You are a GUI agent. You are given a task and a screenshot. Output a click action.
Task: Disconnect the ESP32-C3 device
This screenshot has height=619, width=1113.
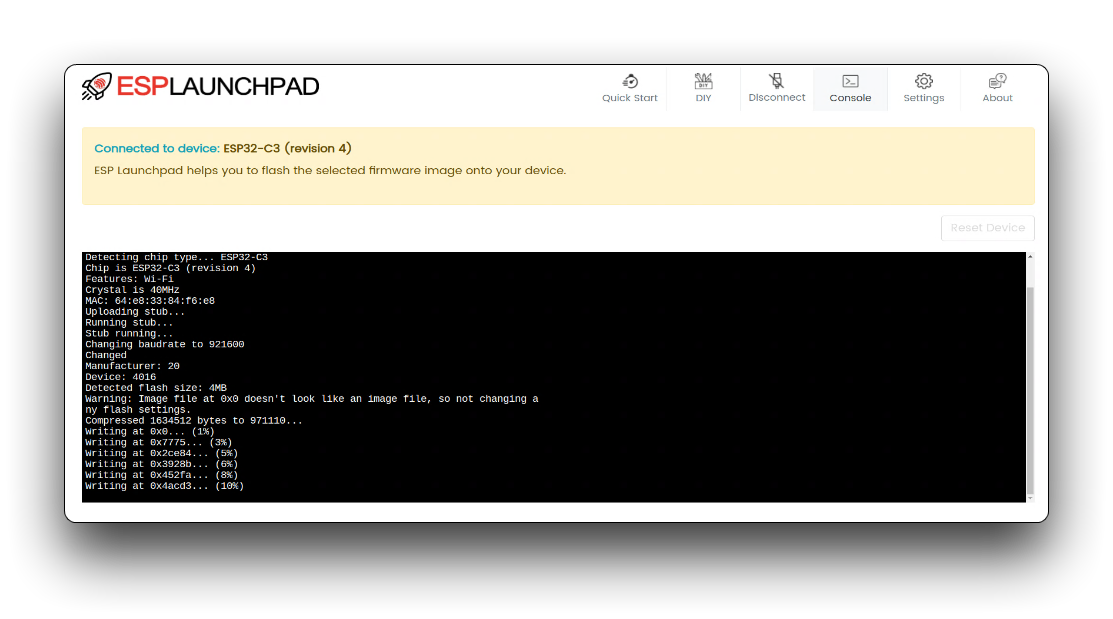tap(777, 89)
